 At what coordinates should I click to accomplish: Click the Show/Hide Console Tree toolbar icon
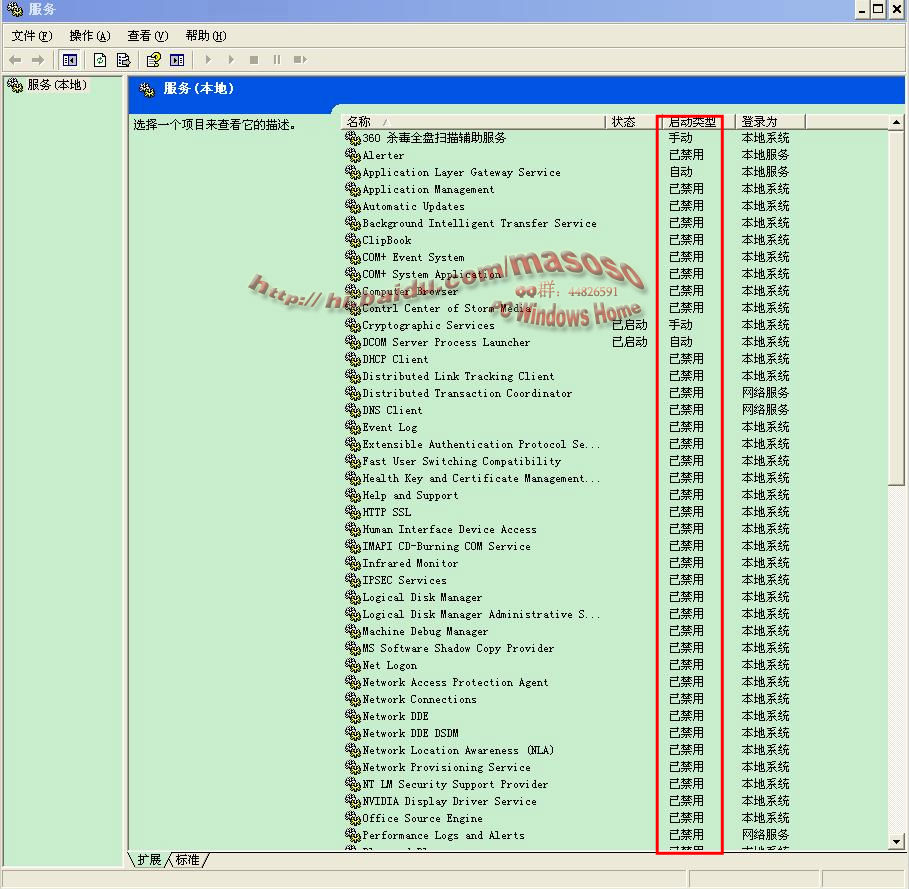[70, 60]
